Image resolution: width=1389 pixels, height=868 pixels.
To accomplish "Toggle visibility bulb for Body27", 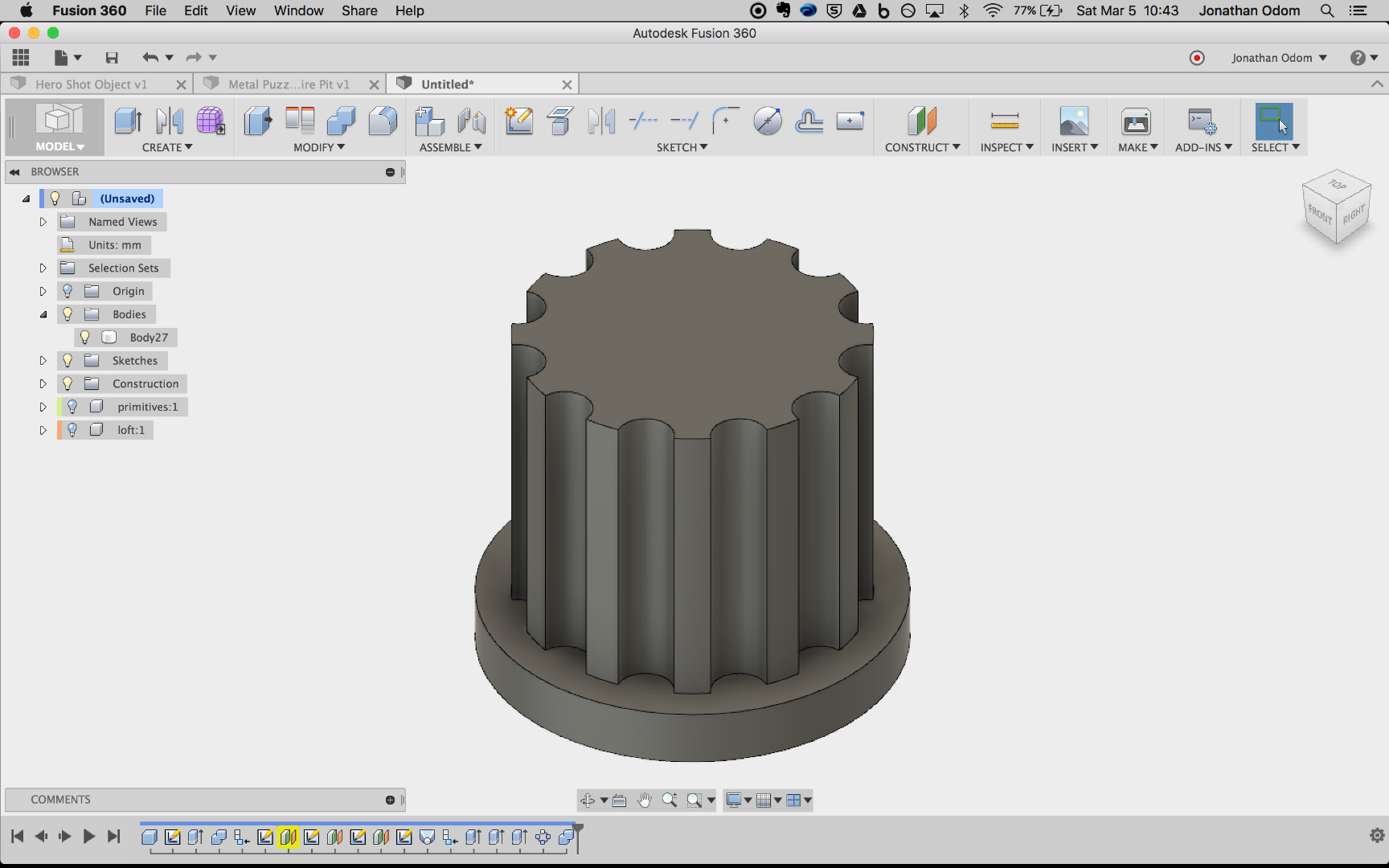I will point(84,338).
